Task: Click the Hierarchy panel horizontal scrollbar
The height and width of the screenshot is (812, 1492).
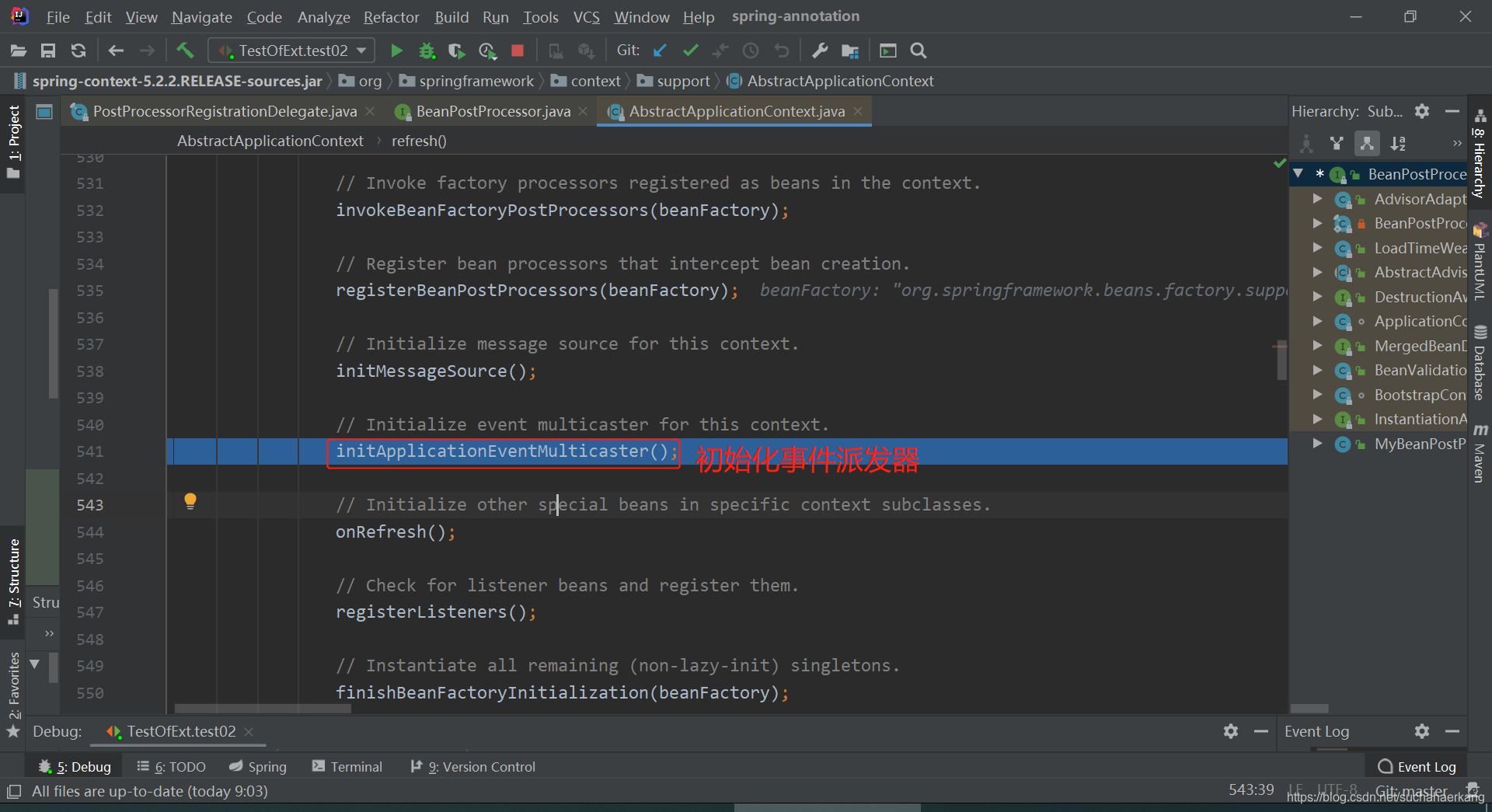Action: 1309,709
